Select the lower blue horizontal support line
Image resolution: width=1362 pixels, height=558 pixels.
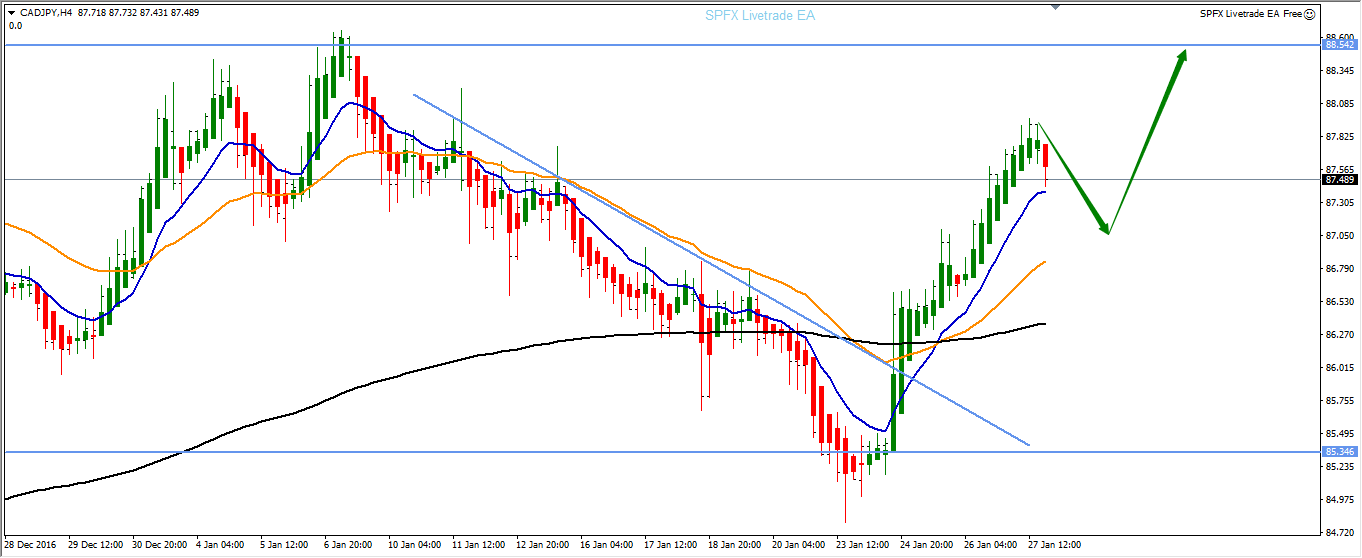[660, 452]
